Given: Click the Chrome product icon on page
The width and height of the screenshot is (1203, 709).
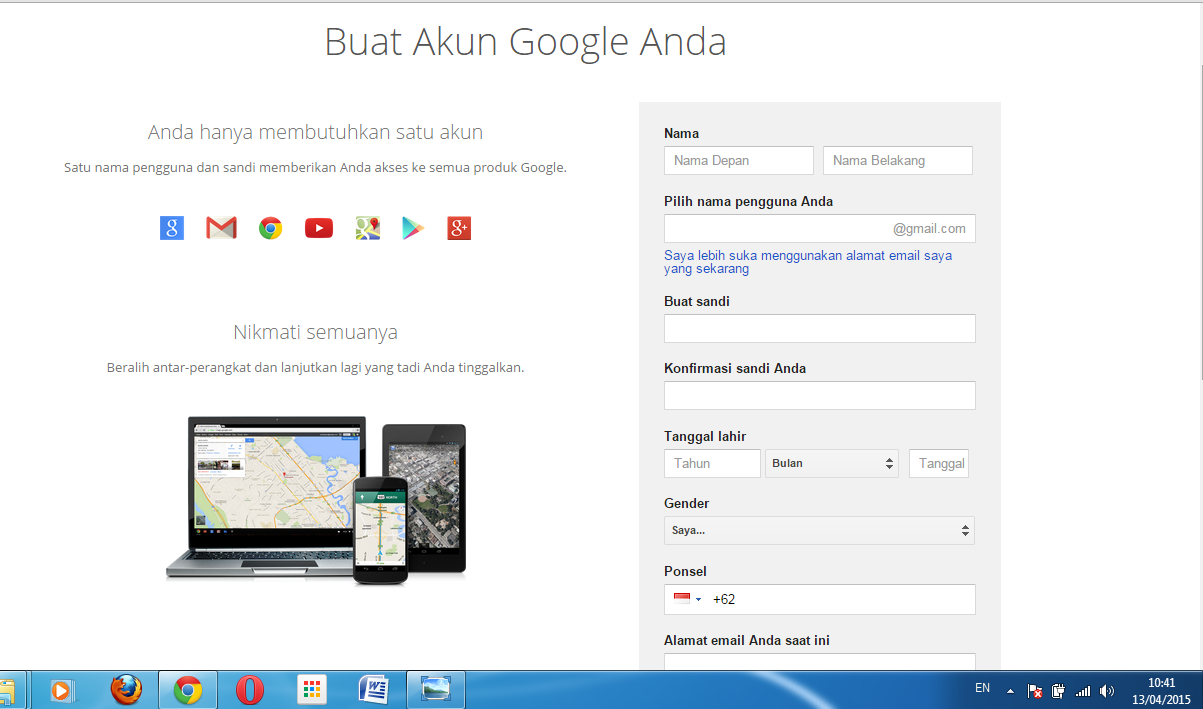Looking at the screenshot, I should pos(270,228).
